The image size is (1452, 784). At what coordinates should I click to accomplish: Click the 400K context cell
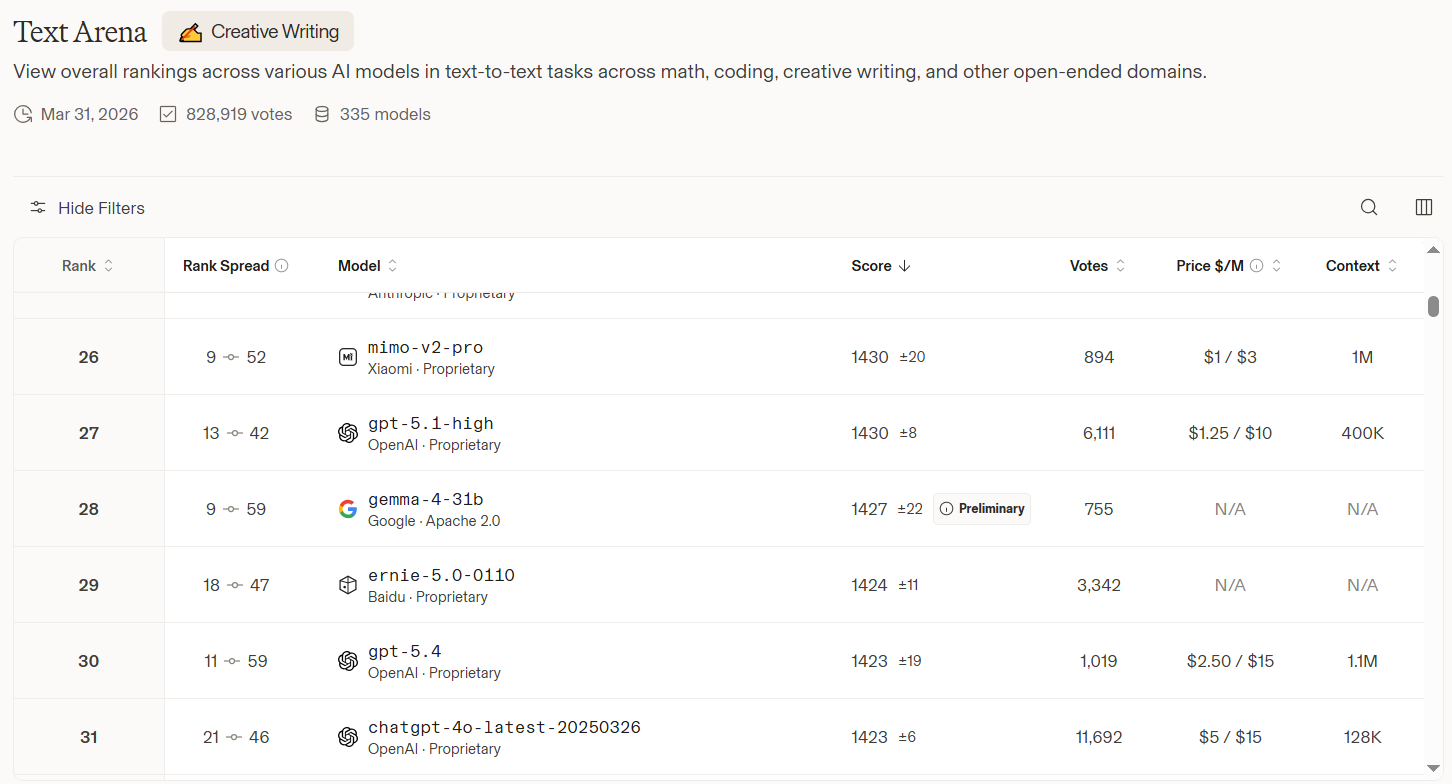point(1362,433)
